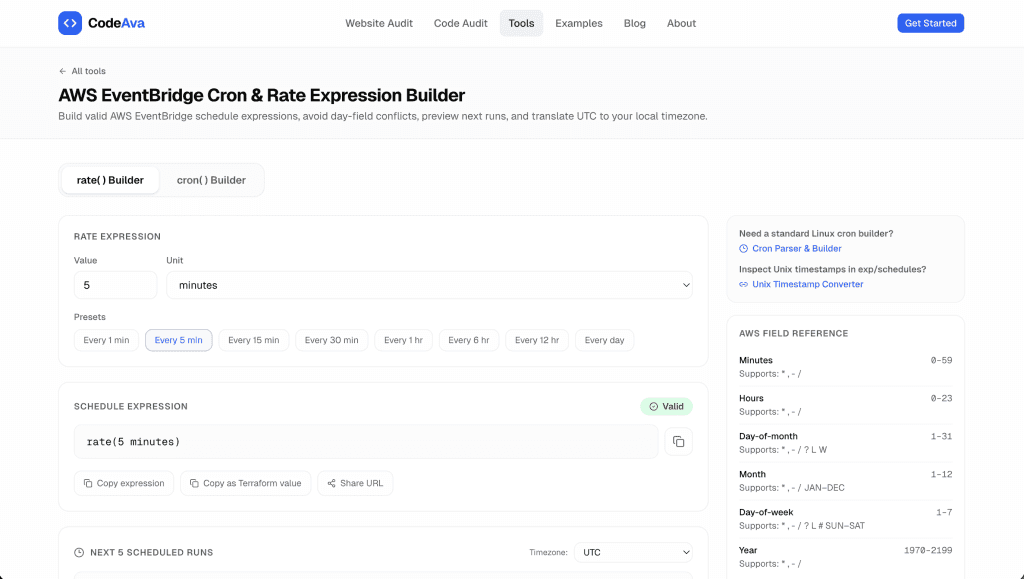Screen dimensions: 1024x579
Task: Open Code Audit in the navigation
Action: point(460,23)
